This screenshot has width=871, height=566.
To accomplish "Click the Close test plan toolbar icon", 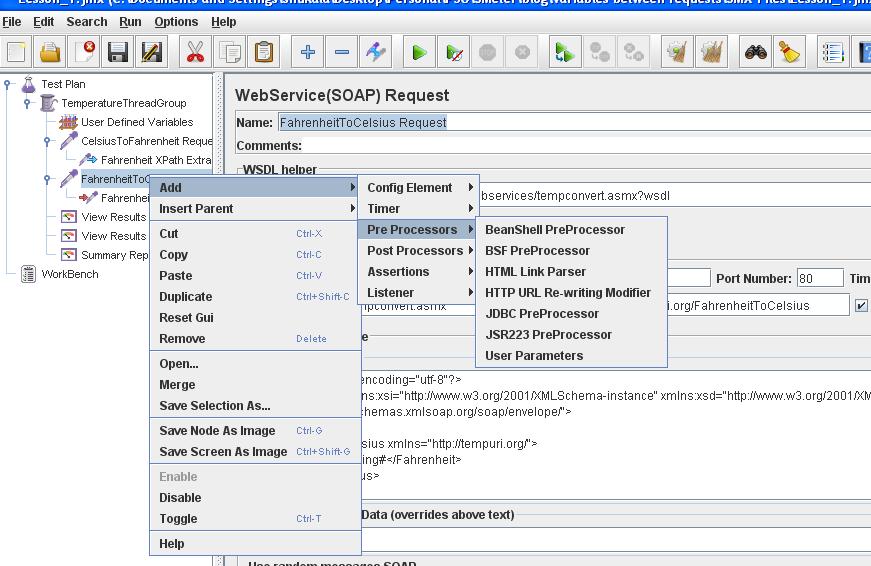I will [84, 52].
